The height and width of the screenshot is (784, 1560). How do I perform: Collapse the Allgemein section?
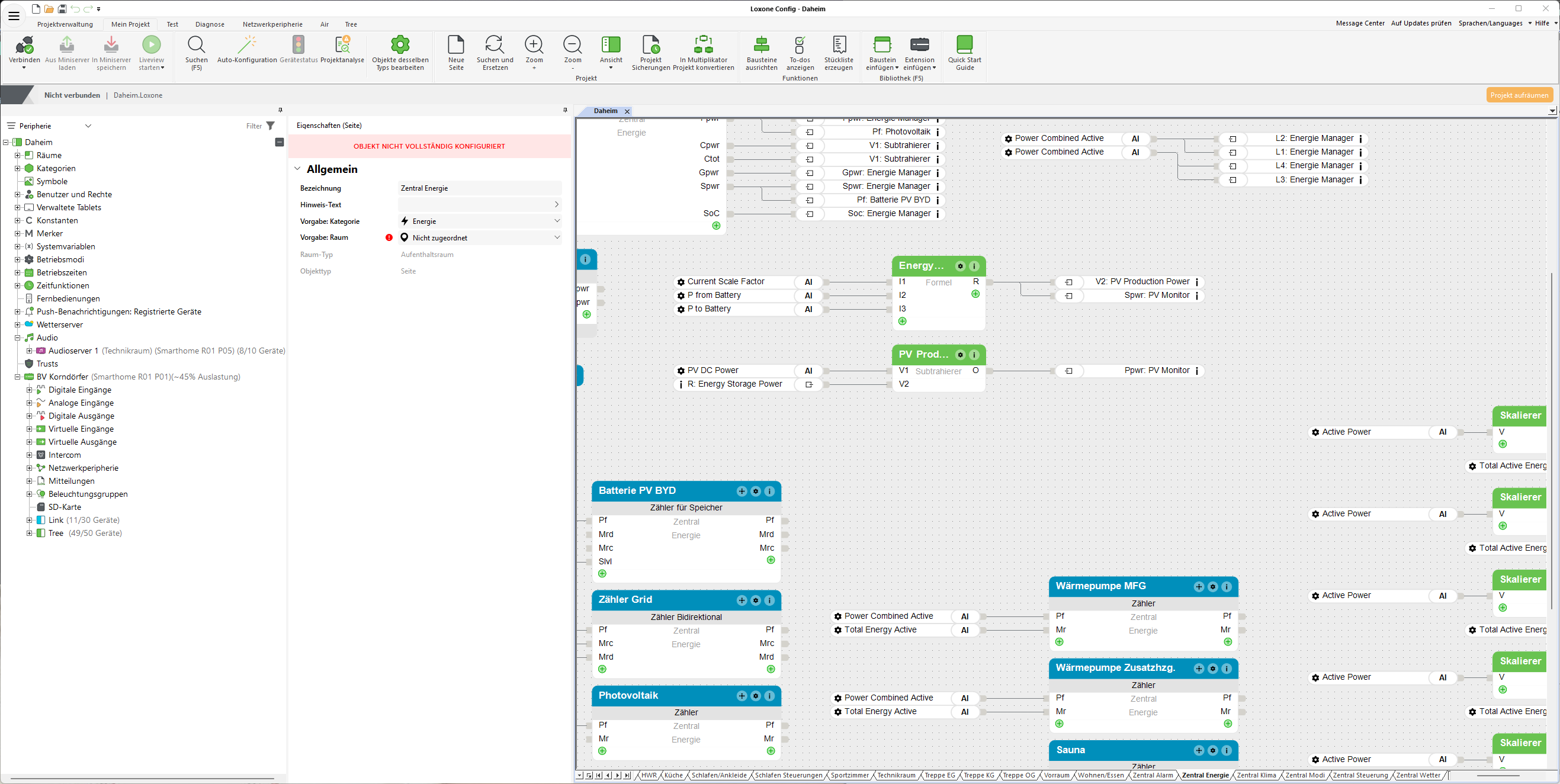click(x=297, y=169)
